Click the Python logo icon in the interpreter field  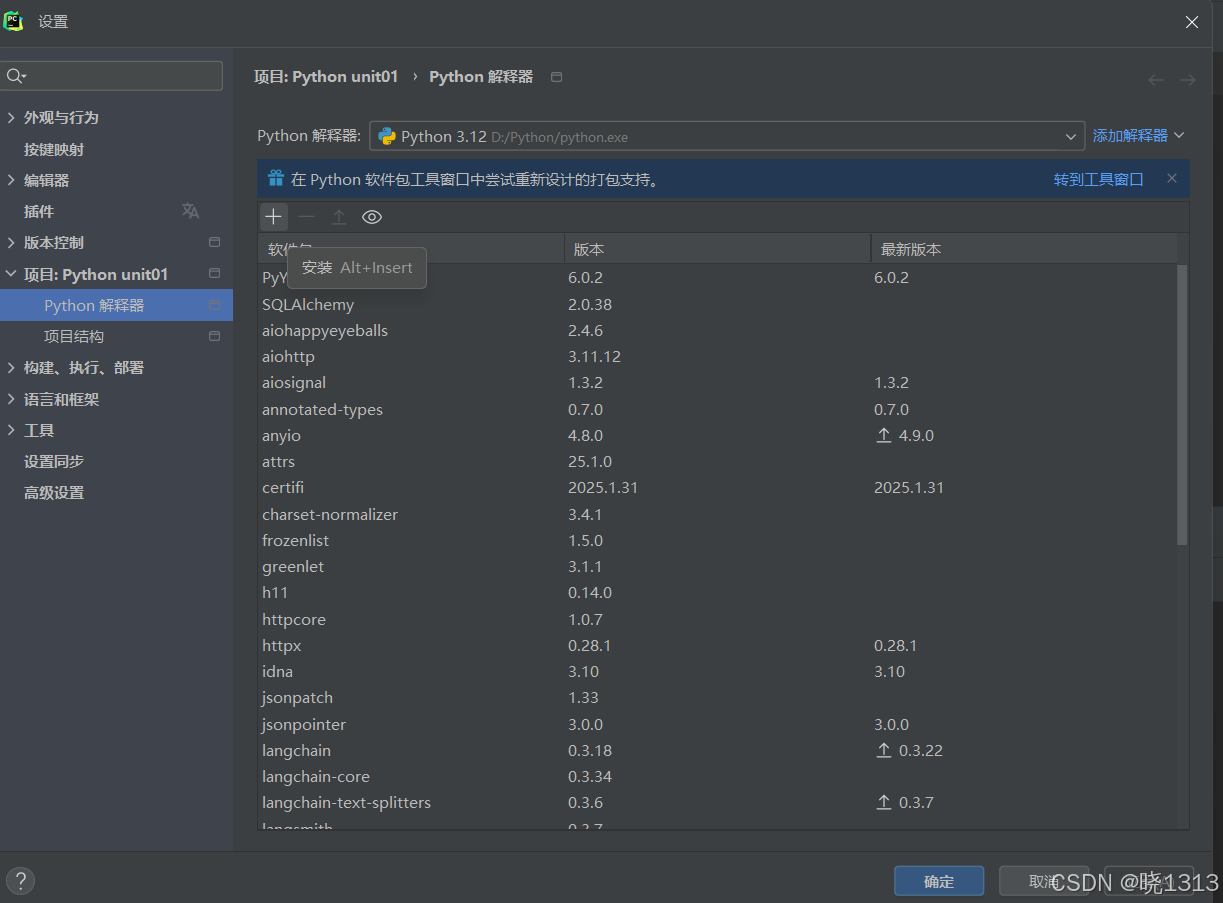(x=387, y=137)
